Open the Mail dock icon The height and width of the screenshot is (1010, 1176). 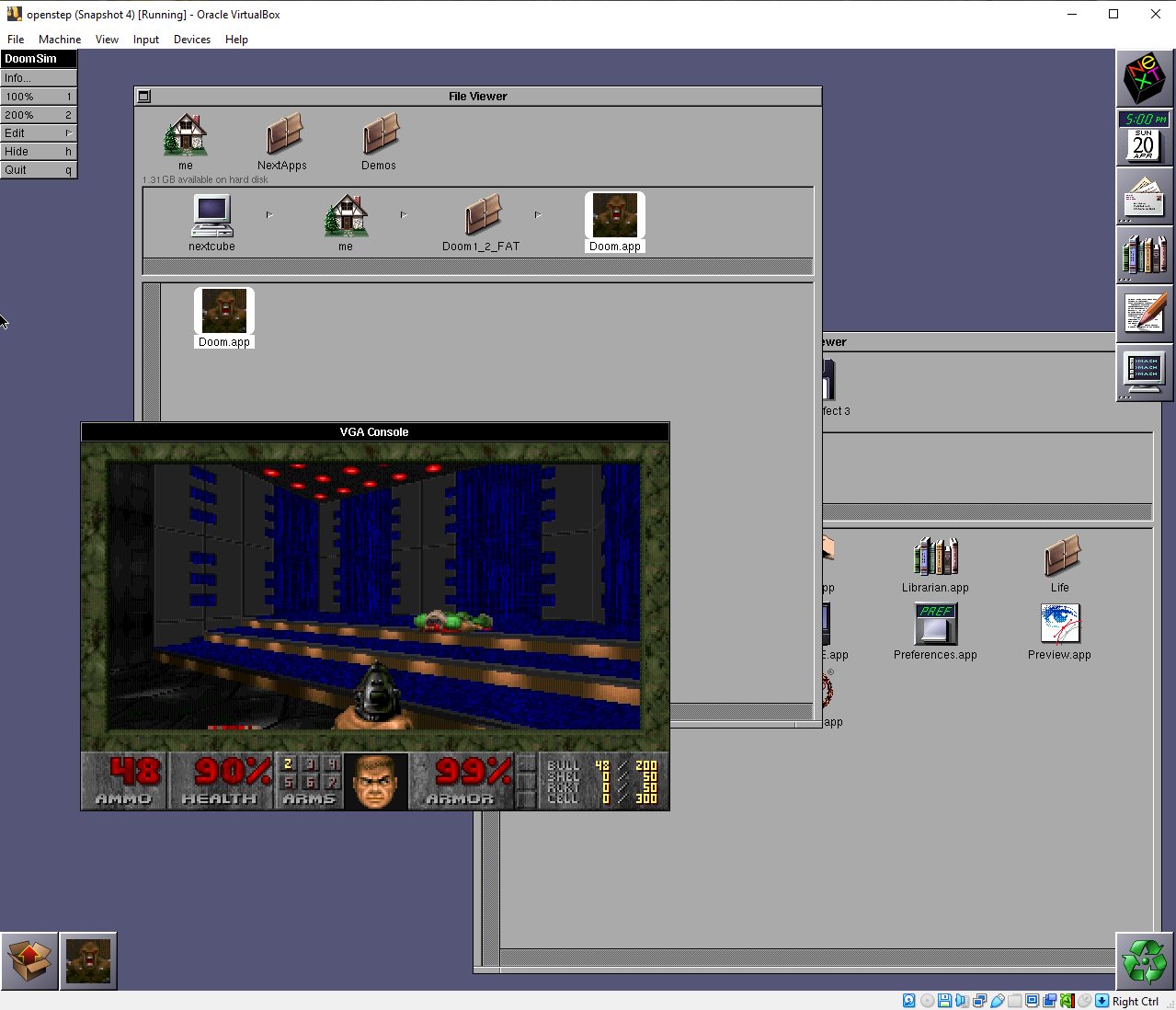coord(1144,195)
